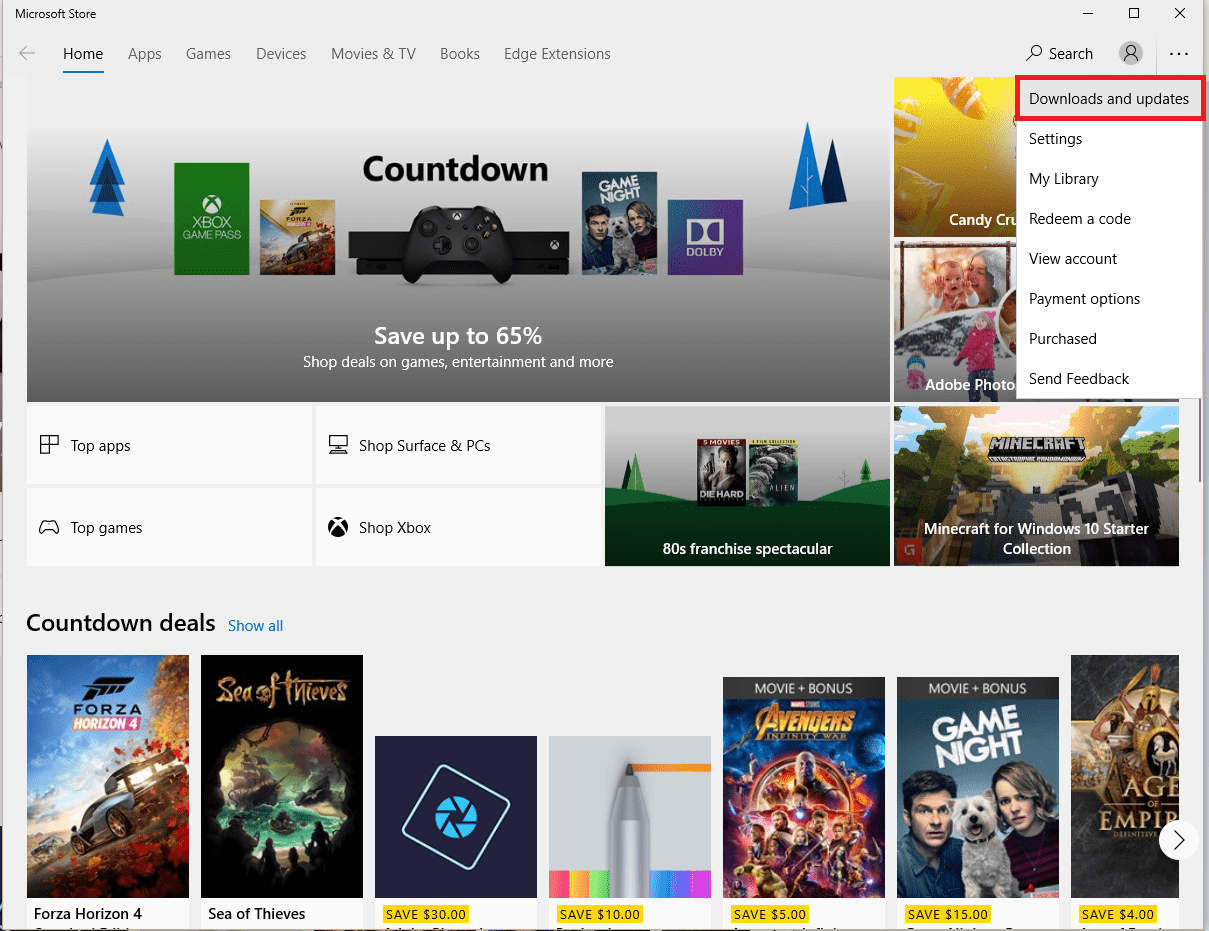Select My Library menu entry
1209x931 pixels.
pyautogui.click(x=1109, y=179)
